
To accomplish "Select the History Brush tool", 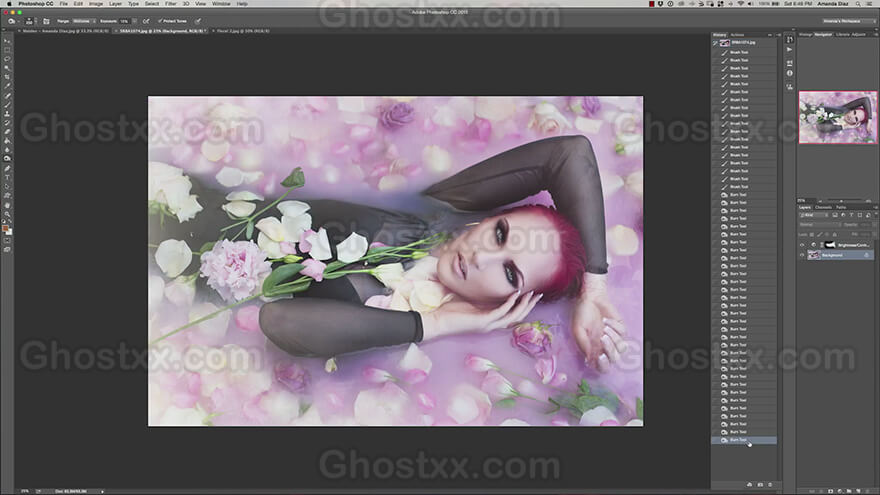I will [7, 123].
